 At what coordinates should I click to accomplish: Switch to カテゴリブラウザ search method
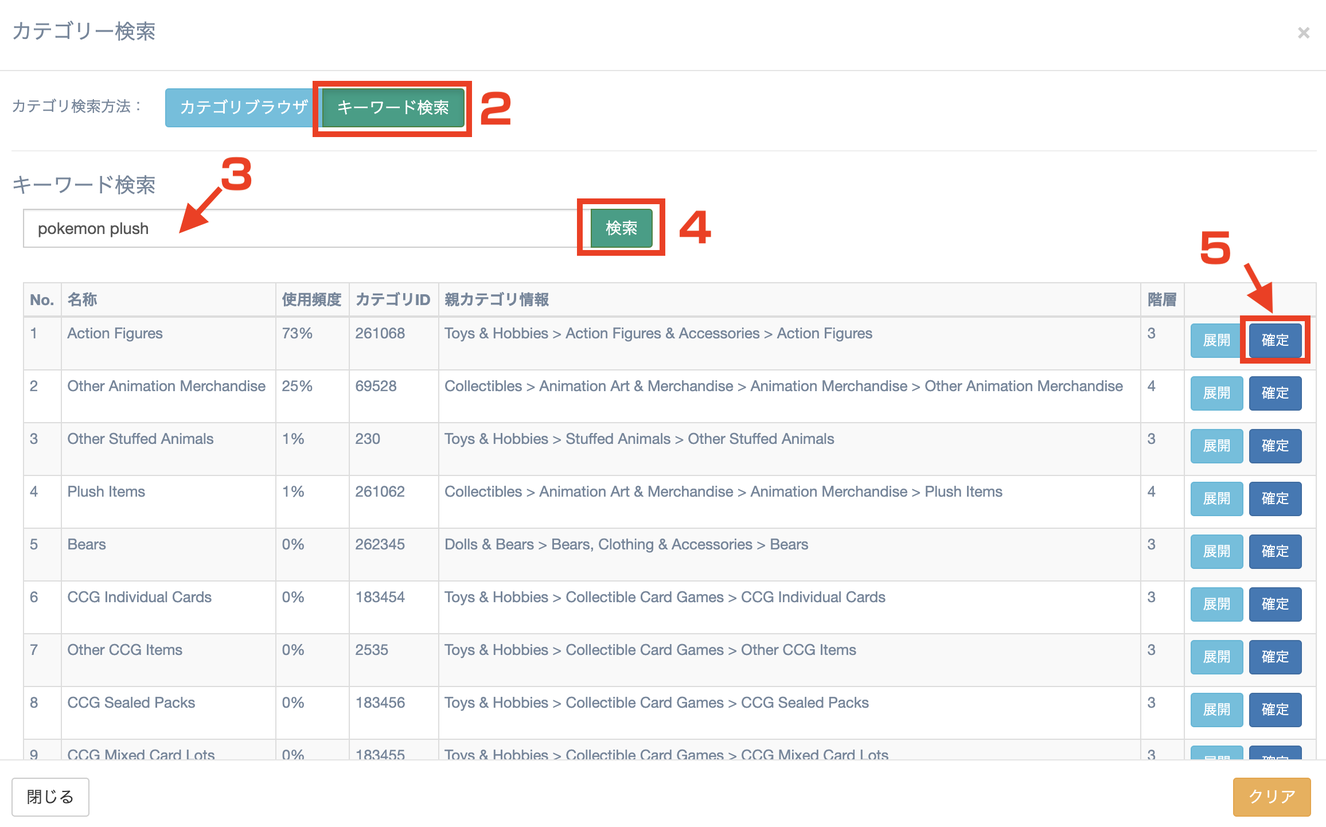click(243, 107)
